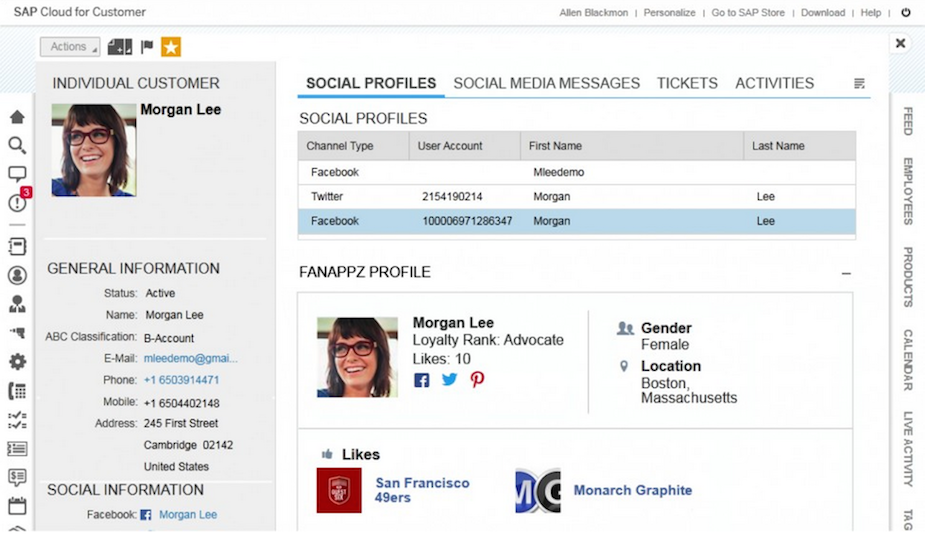Click the Twitter icon in Fanappz profile
This screenshot has width=925, height=539.
coord(449,380)
